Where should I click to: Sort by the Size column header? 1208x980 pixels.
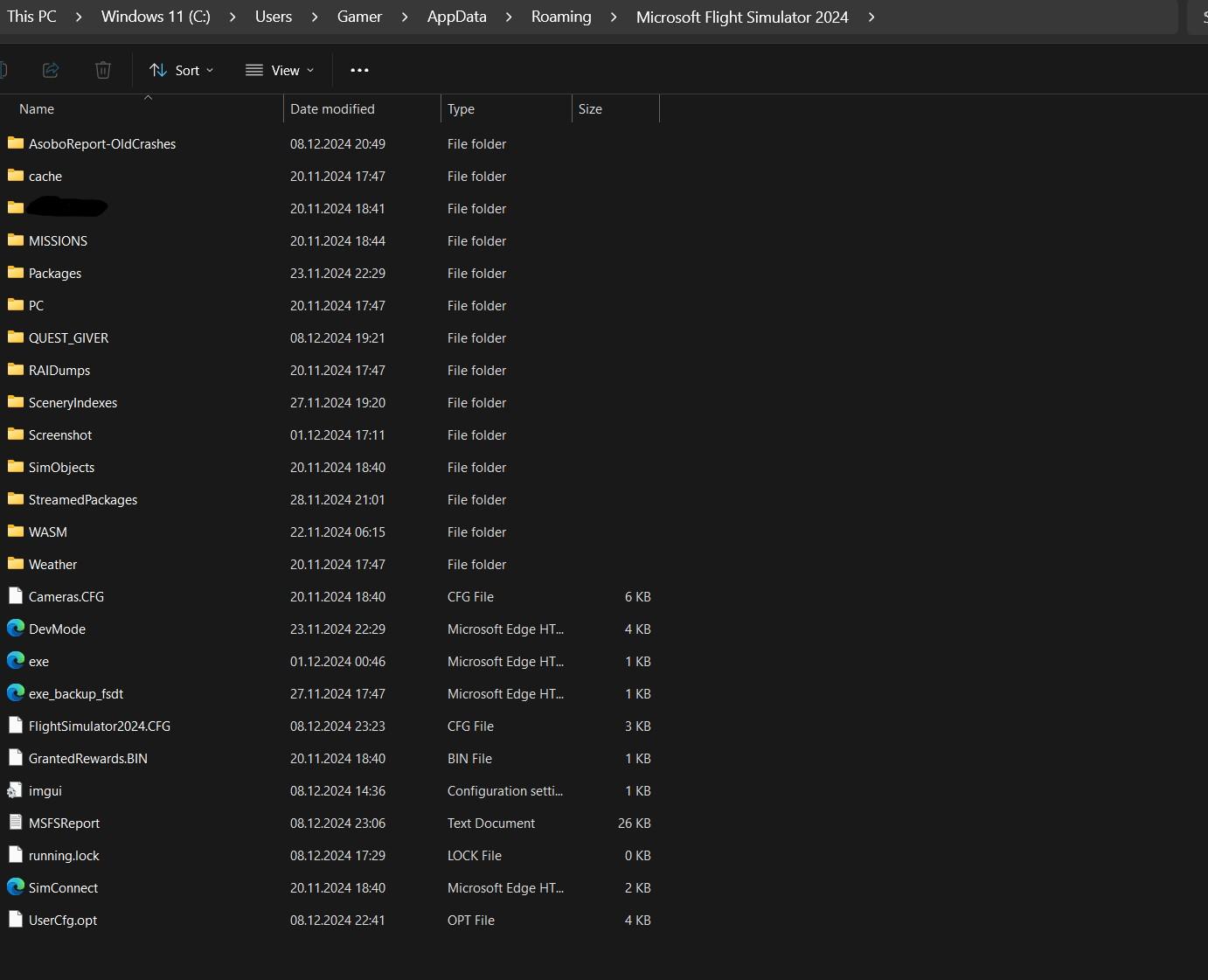pos(590,108)
